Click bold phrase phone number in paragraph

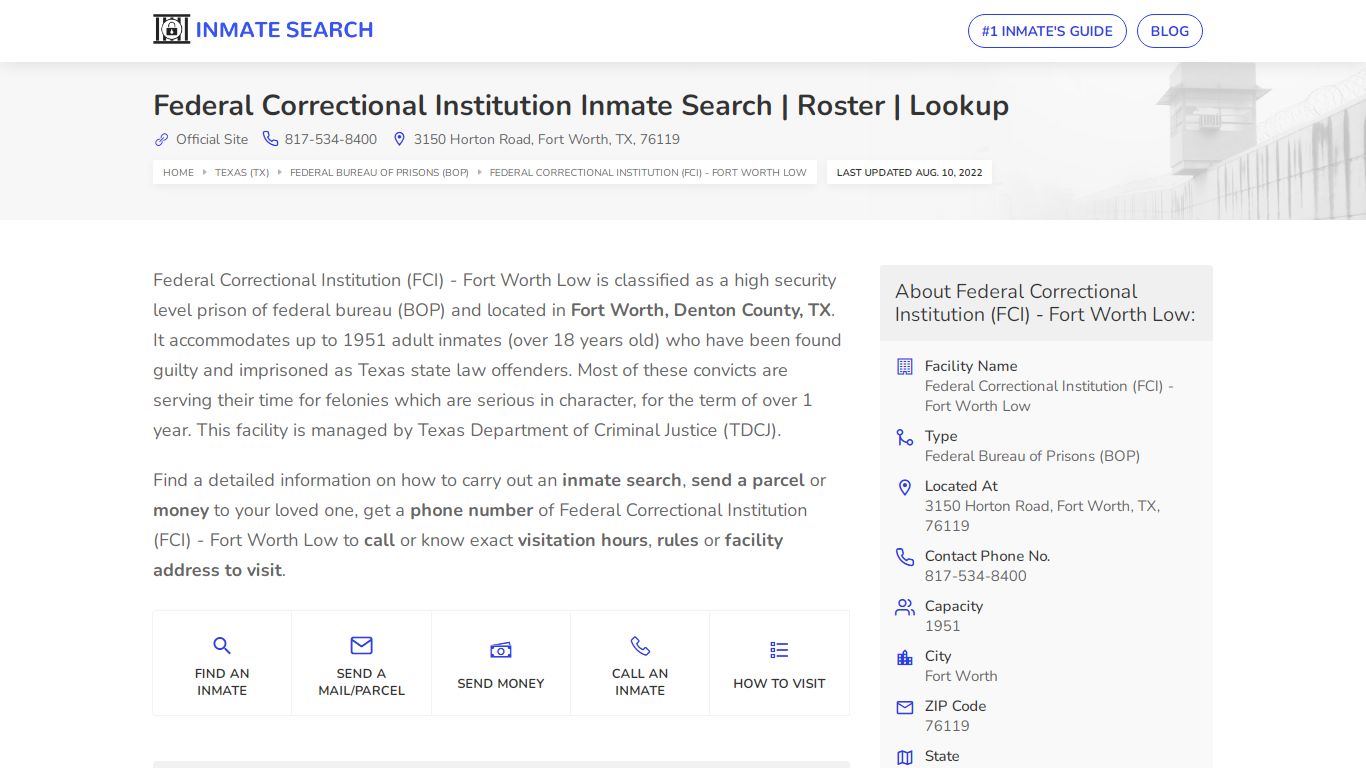(472, 510)
